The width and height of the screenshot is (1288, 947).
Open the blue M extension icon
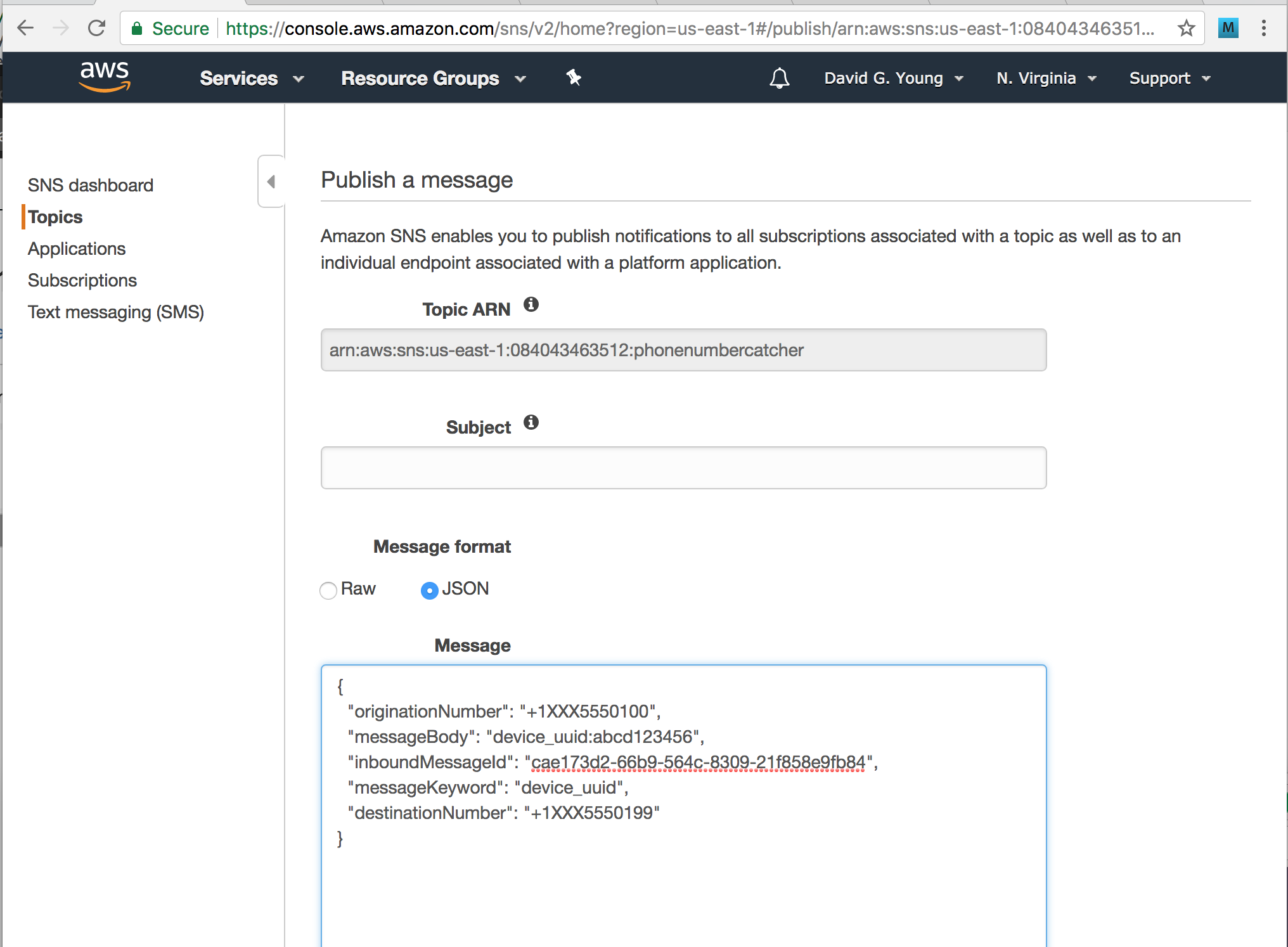(x=1228, y=28)
